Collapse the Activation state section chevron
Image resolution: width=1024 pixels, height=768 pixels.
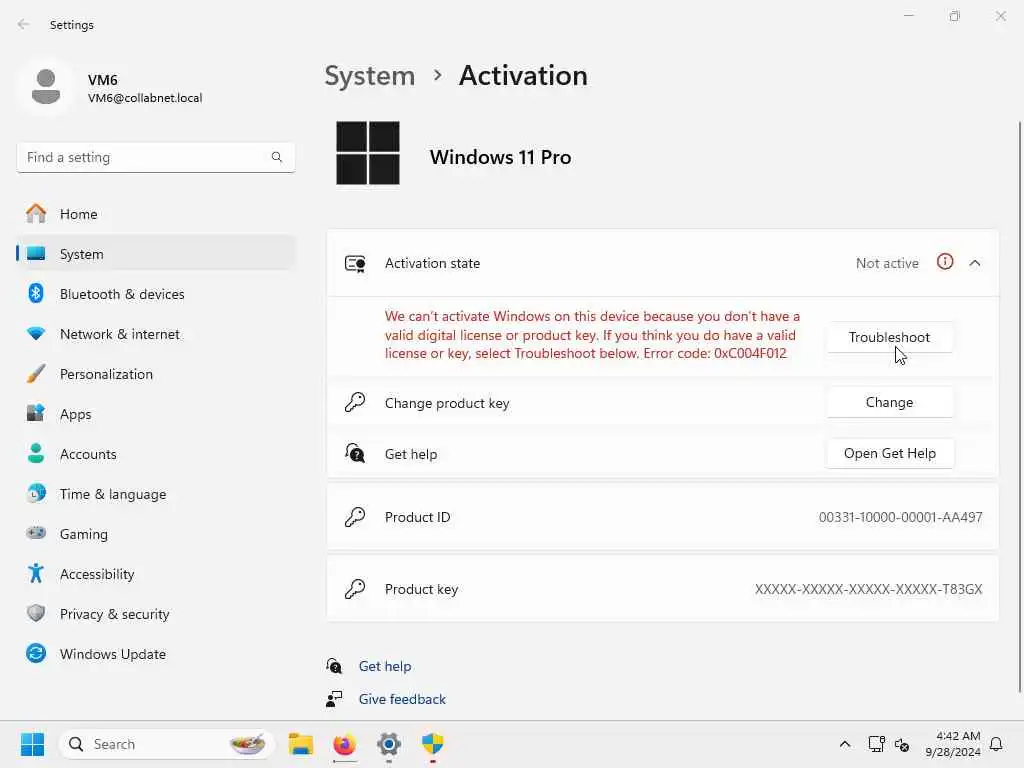coord(975,263)
